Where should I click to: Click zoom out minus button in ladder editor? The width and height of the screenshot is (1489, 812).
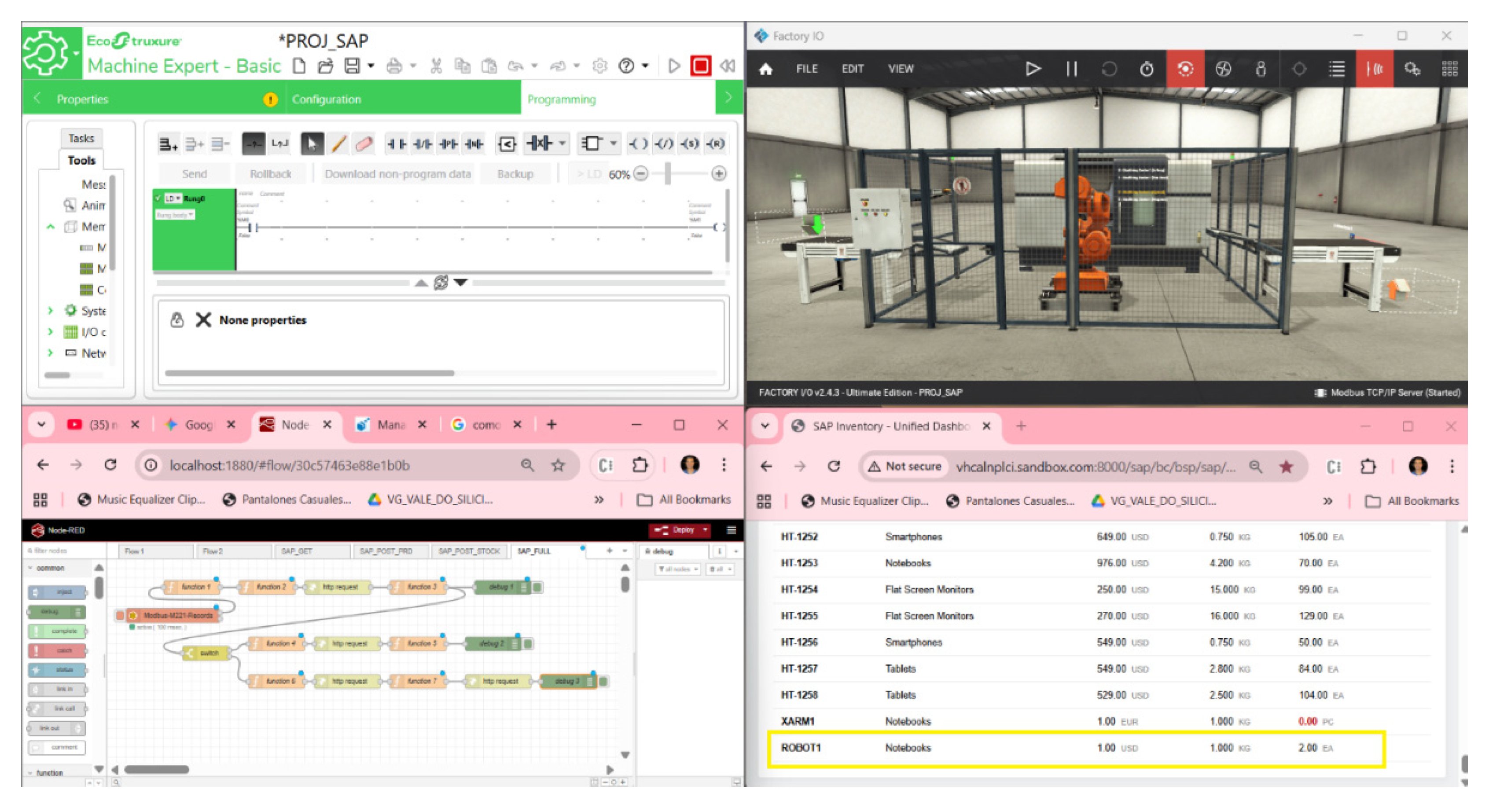641,173
